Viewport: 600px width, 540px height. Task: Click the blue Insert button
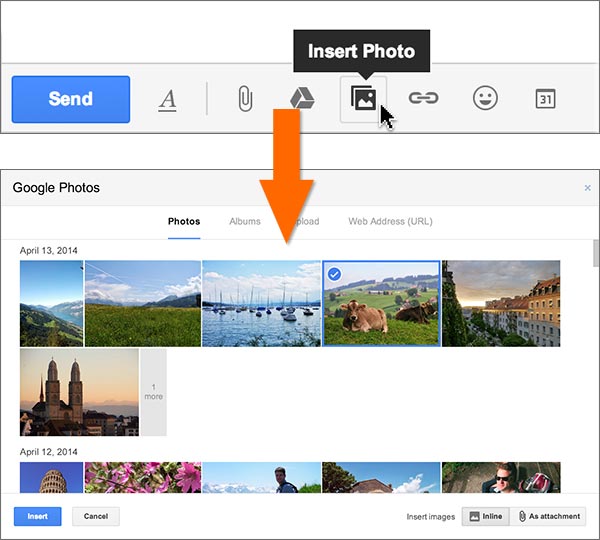tap(38, 516)
